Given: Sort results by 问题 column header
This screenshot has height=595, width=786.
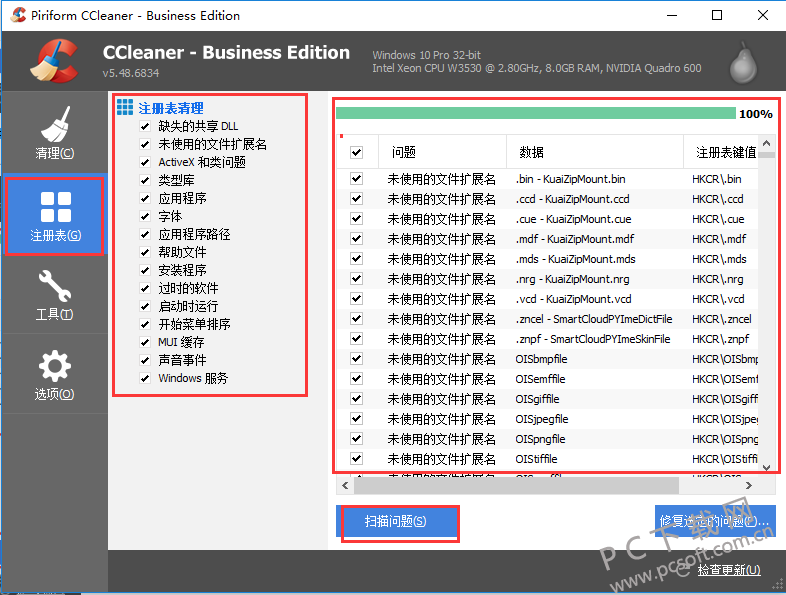Looking at the screenshot, I should pyautogui.click(x=442, y=152).
